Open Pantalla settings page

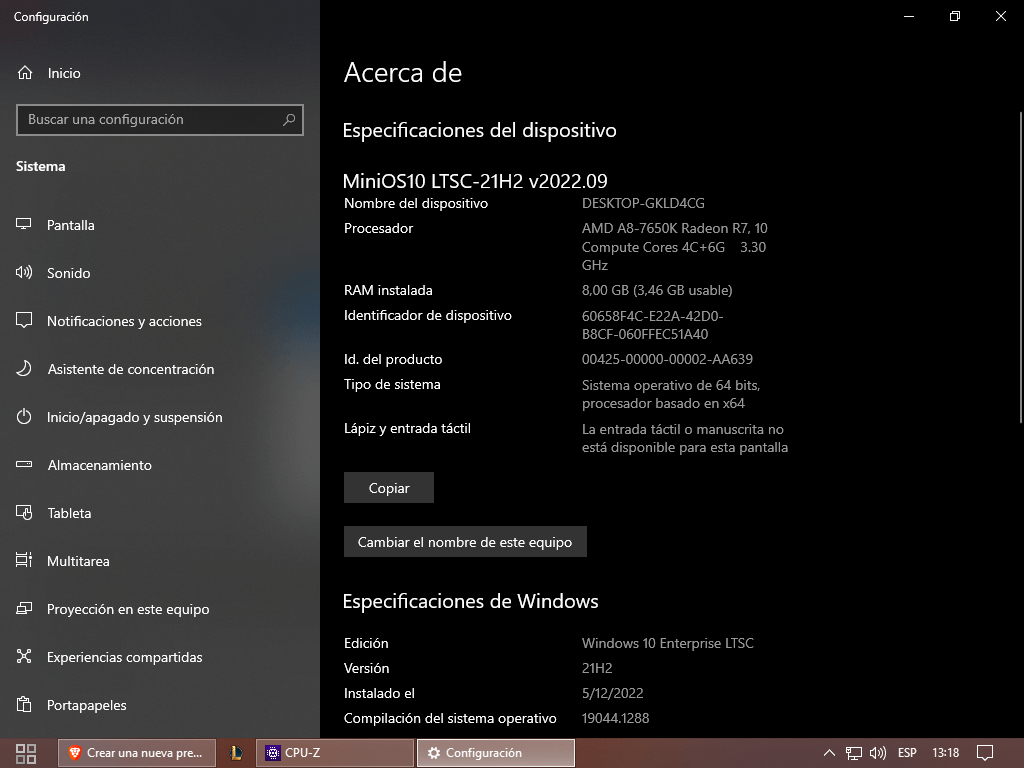[160, 225]
